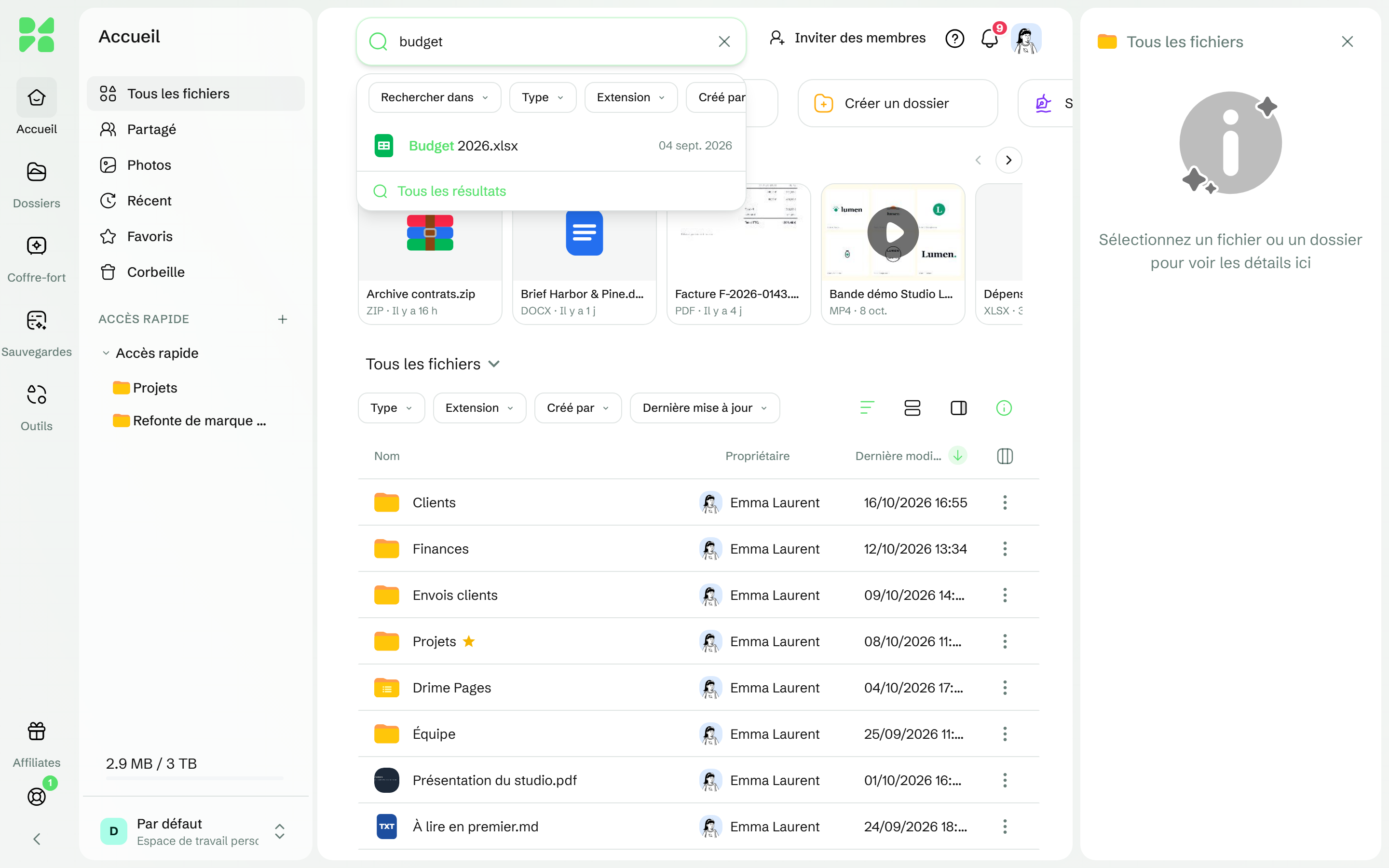Select Photos in the navigation menu
This screenshot has width=1389, height=868.
(195, 165)
